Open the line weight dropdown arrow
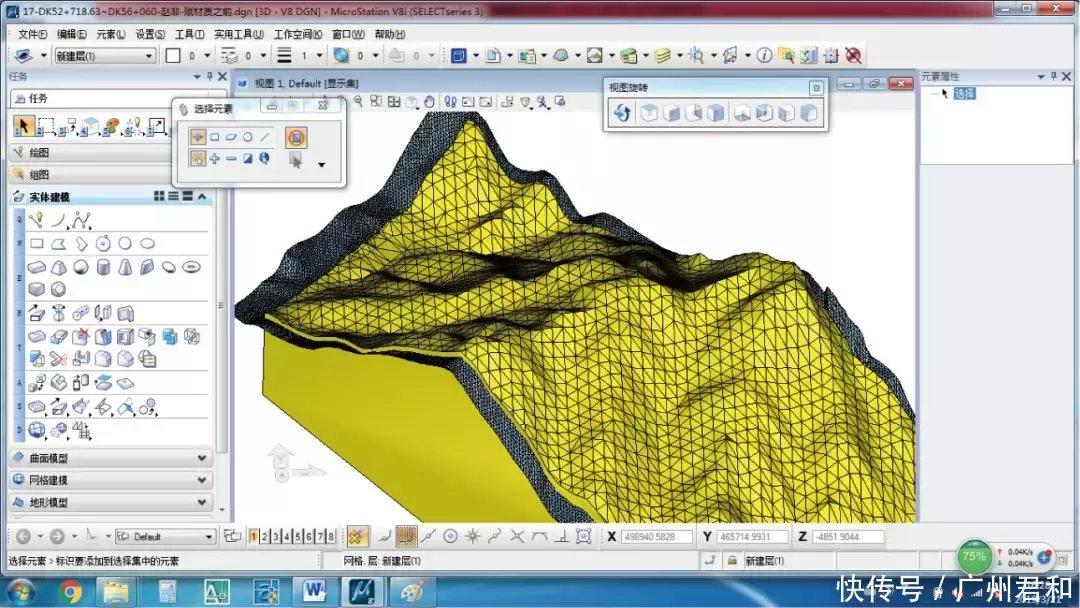1080x608 pixels. tap(320, 56)
